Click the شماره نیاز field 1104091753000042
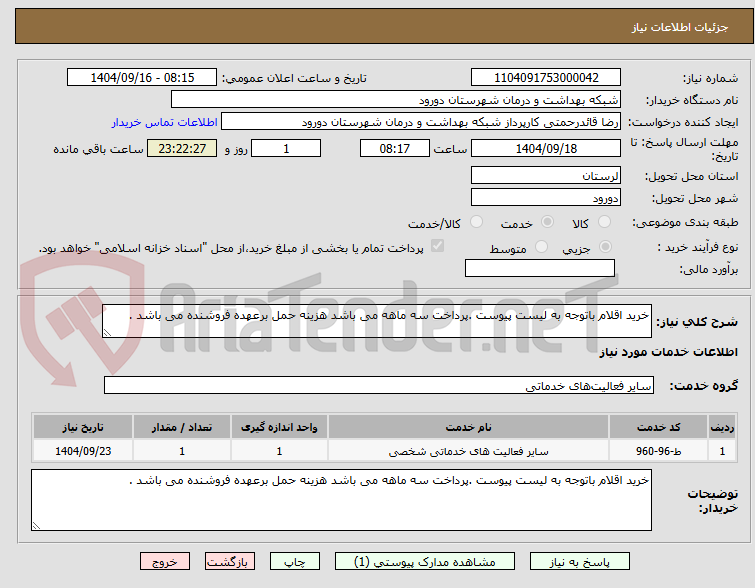This screenshot has height=588, width=755. tap(546, 78)
